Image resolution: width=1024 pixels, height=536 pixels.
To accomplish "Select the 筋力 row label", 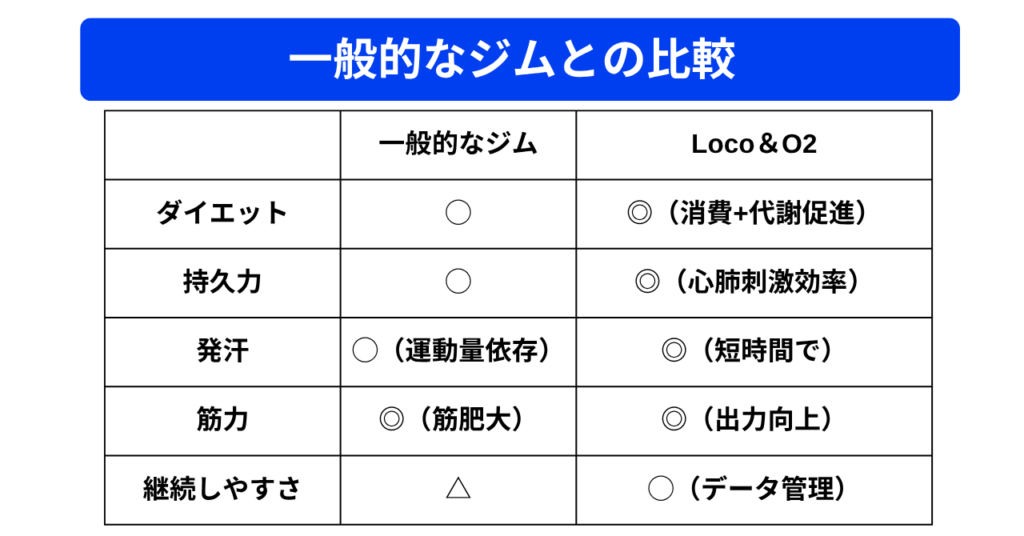I will coord(222,420).
